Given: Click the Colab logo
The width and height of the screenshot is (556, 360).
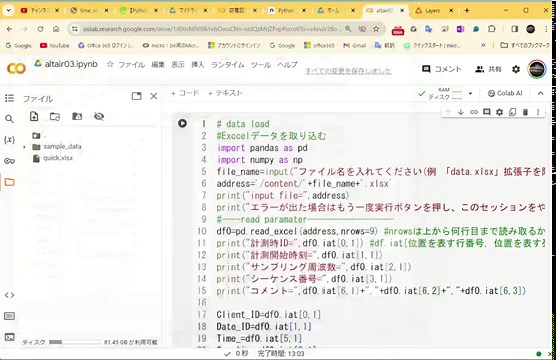Looking at the screenshot, I should coord(16,68).
